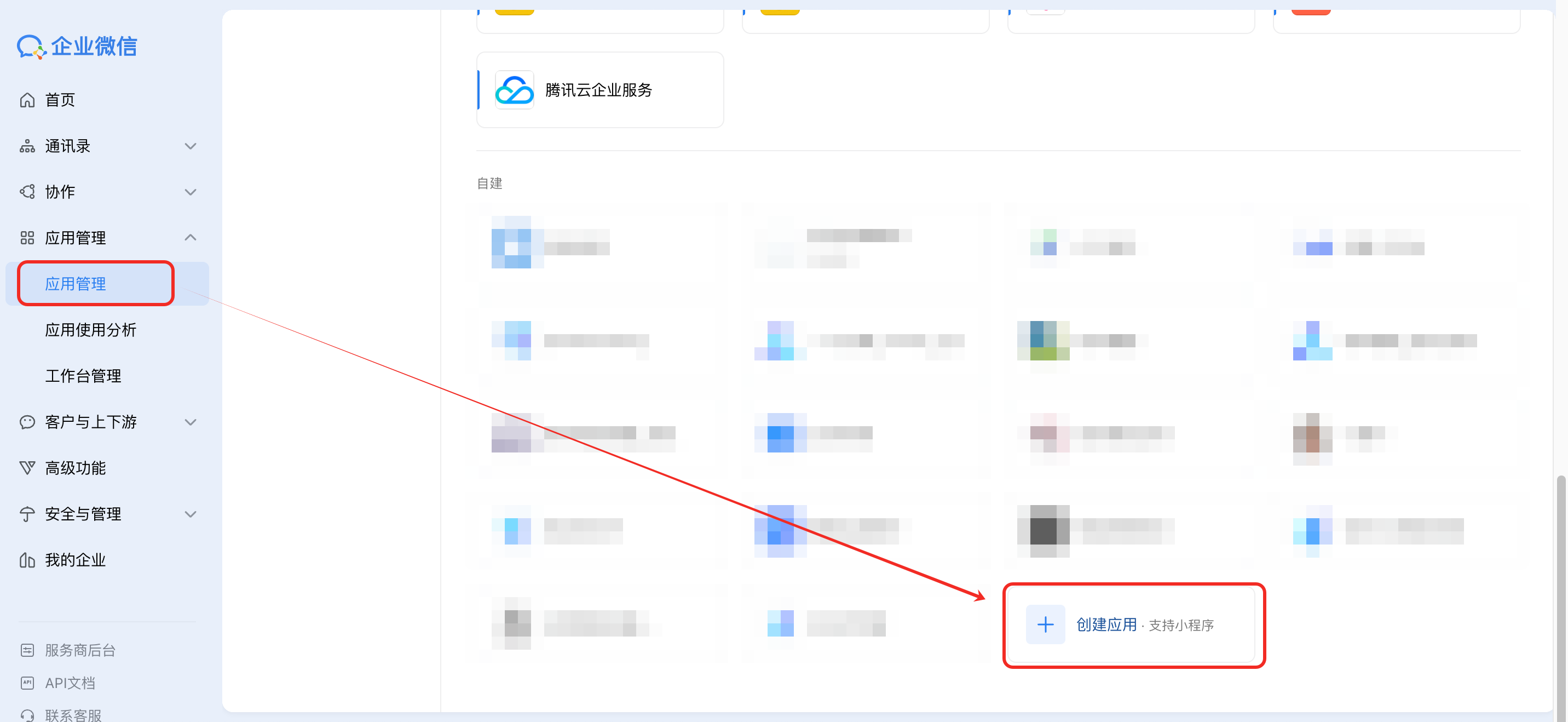Click the blue plus 创建应用 icon
1568x722 pixels.
click(x=1045, y=624)
